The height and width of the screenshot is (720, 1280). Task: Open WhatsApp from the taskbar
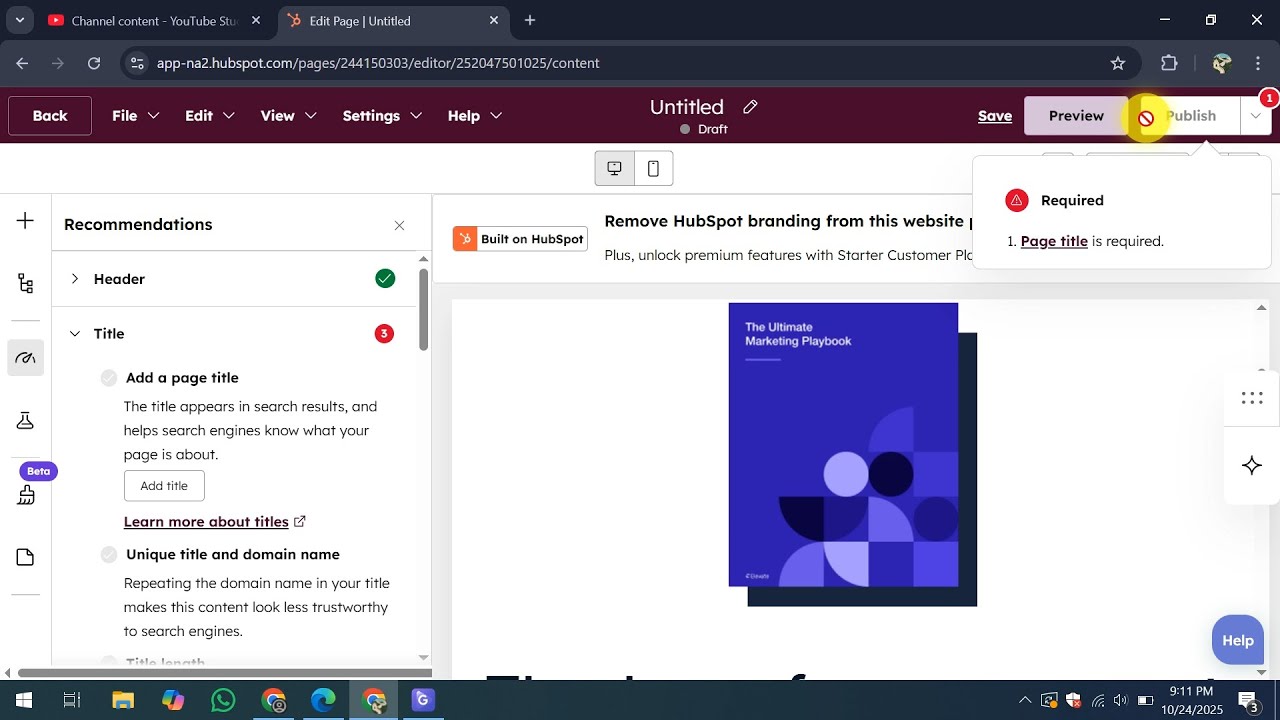point(223,700)
